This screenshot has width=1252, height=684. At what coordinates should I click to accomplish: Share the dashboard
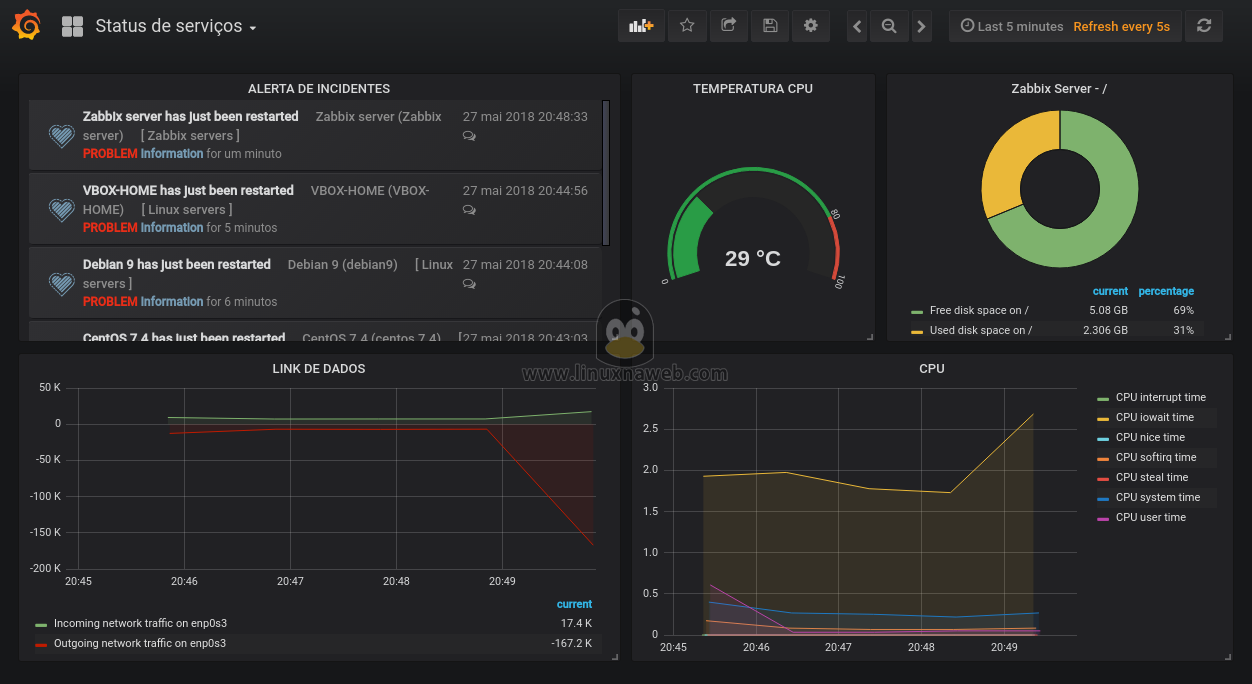(x=729, y=26)
